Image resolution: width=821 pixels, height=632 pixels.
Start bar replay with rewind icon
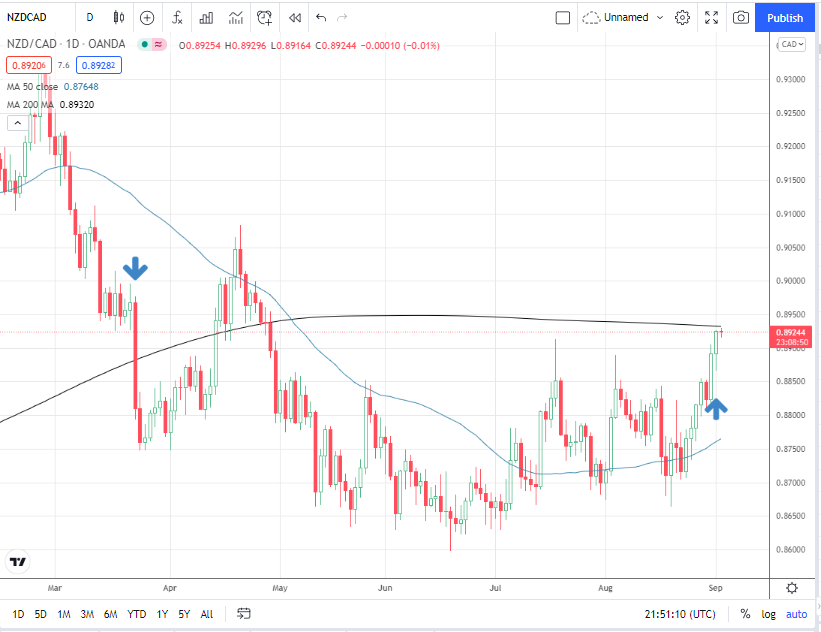click(x=294, y=17)
